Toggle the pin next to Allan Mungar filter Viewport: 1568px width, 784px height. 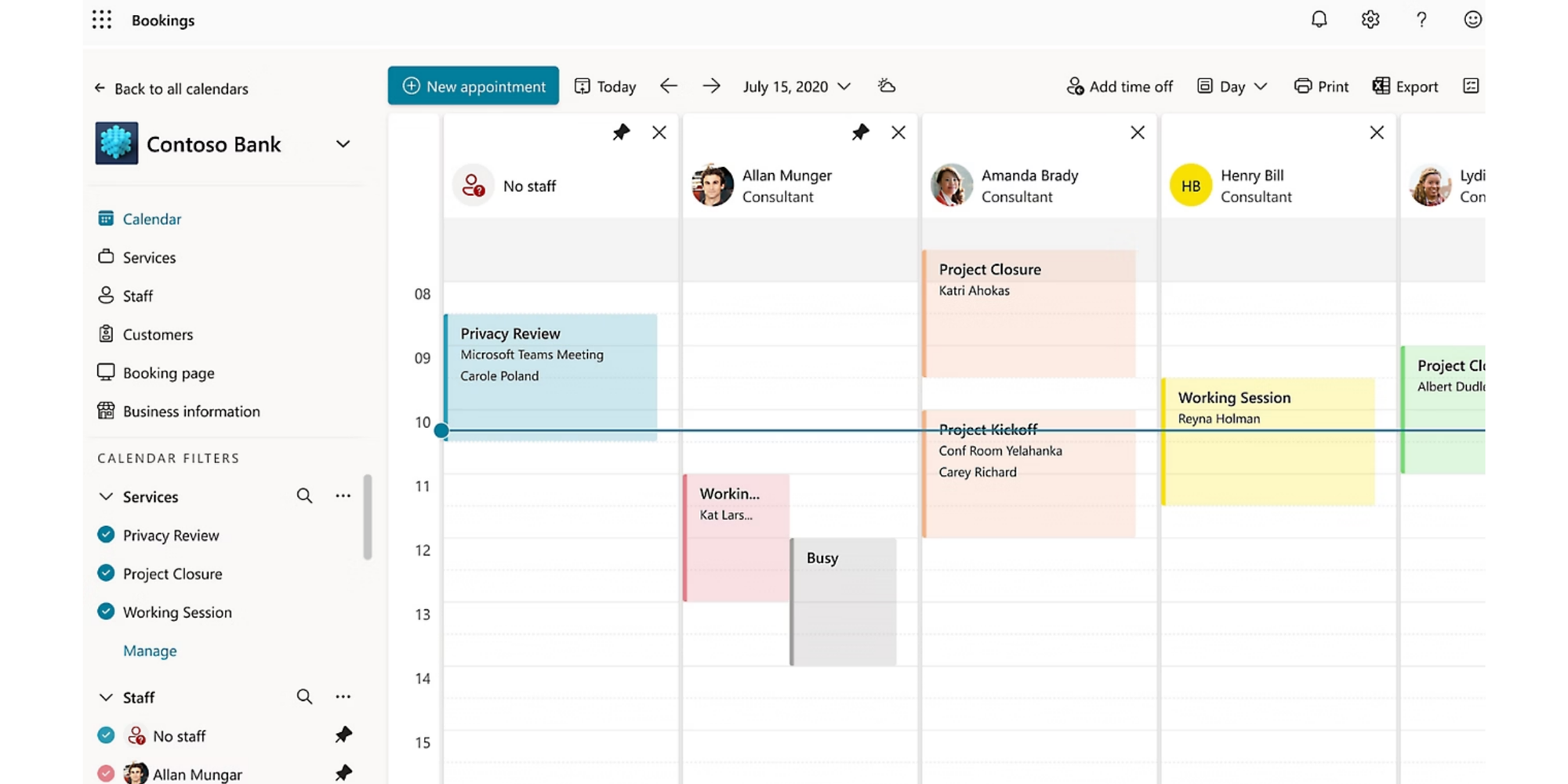click(343, 773)
